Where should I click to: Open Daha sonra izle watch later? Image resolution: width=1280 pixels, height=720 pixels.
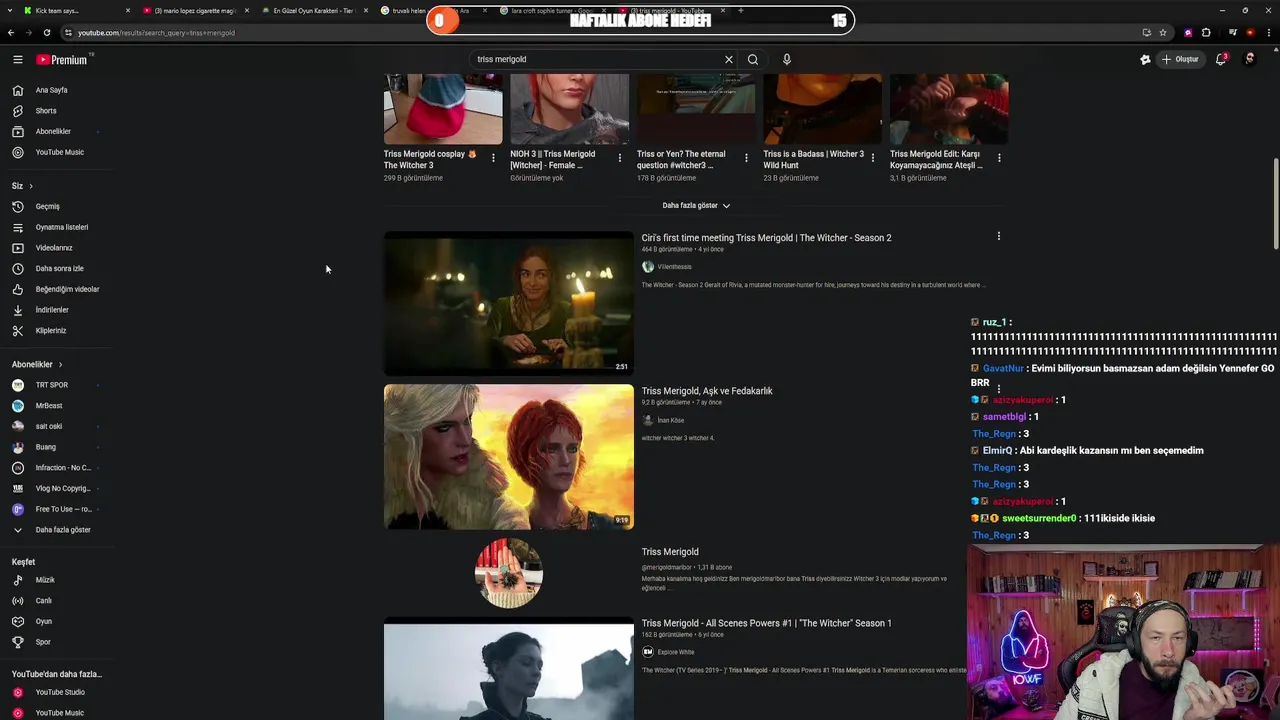click(59, 268)
